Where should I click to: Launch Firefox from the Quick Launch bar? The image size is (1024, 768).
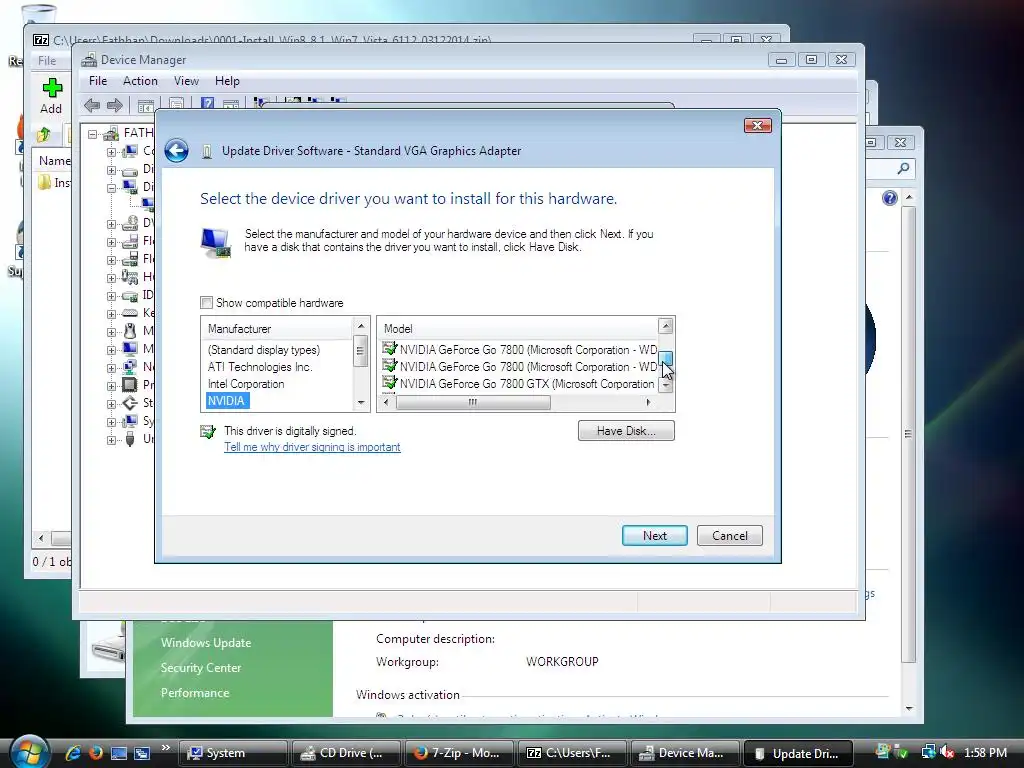[x=96, y=753]
